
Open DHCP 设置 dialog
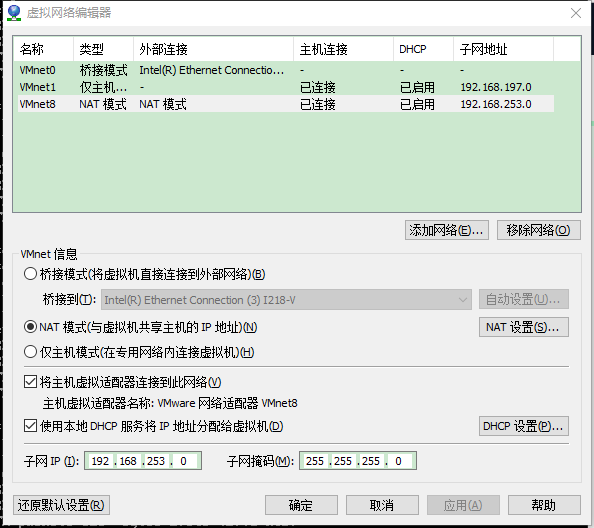(524, 426)
